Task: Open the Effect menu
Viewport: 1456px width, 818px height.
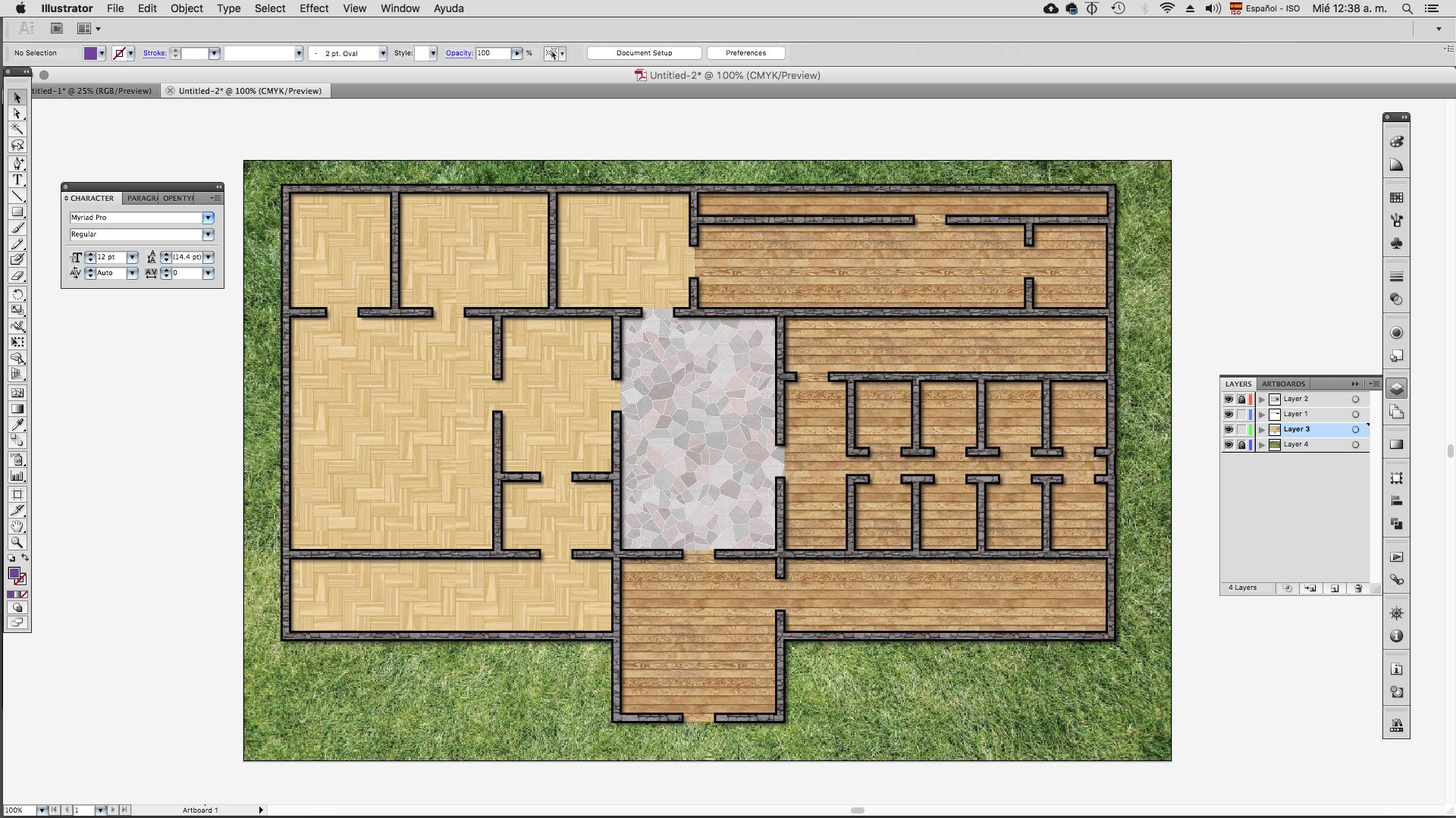Action: click(x=314, y=8)
